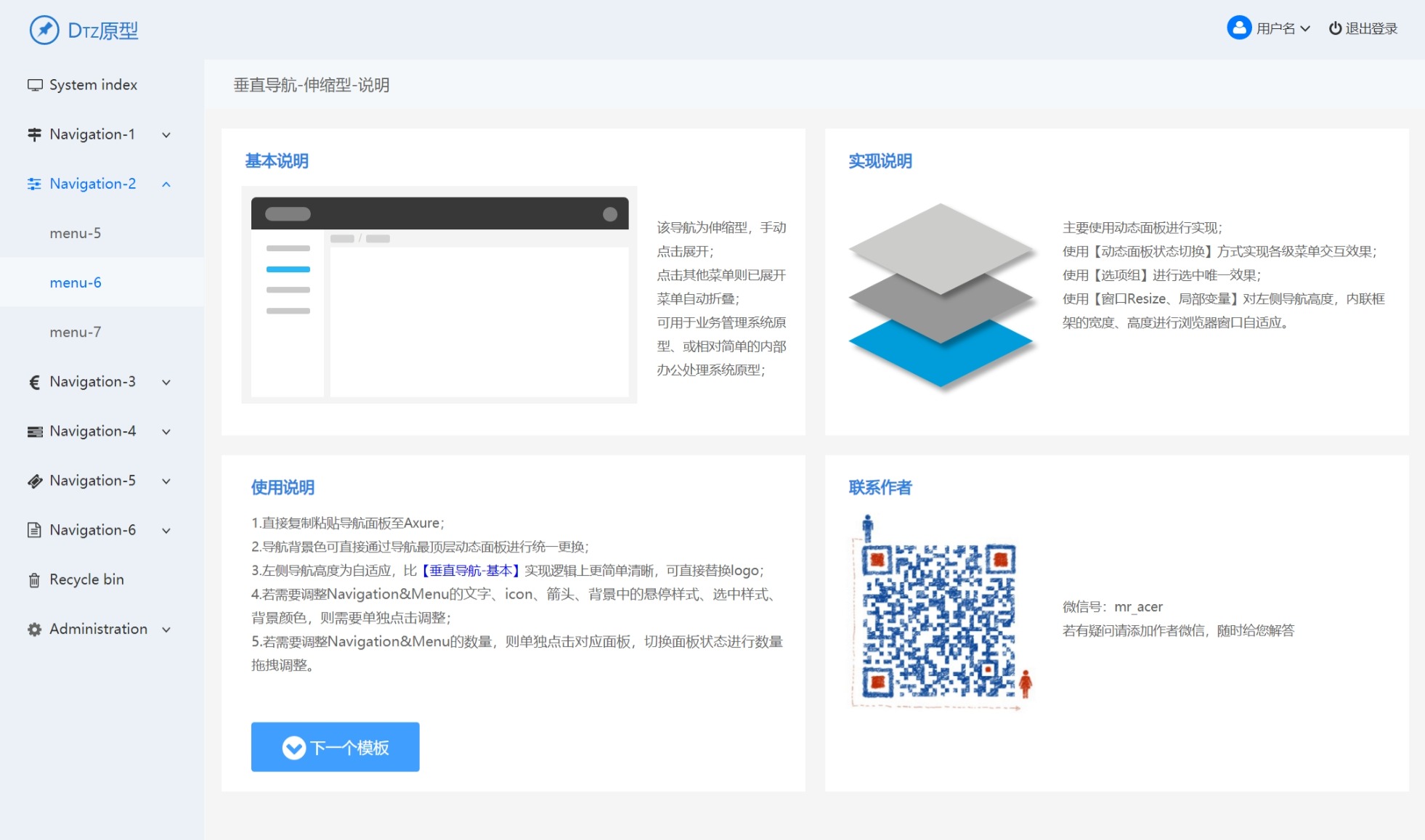Viewport: 1425px width, 840px height.
Task: Click the 实现说明 heading
Action: pos(880,161)
